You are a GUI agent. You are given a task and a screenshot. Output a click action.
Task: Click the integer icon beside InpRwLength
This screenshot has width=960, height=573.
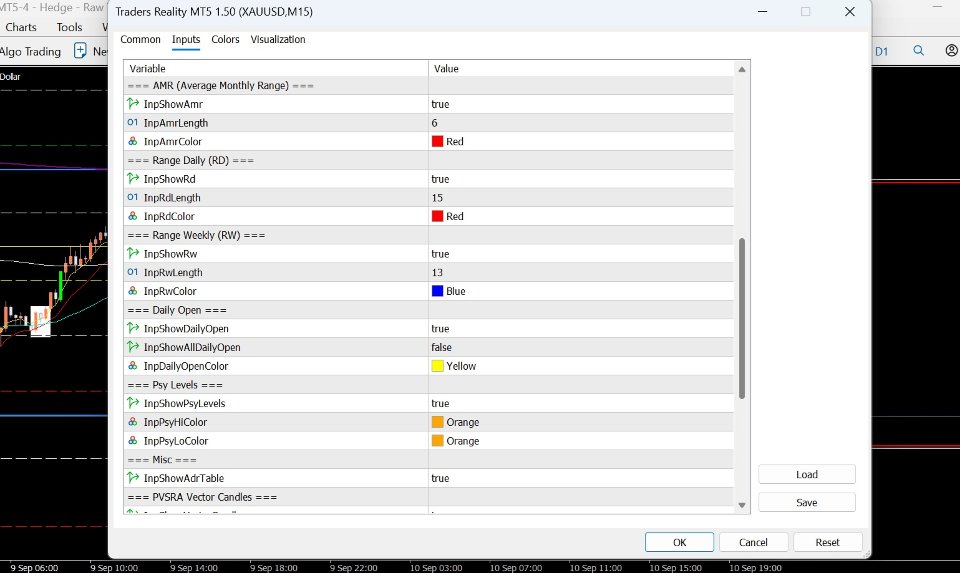click(133, 272)
